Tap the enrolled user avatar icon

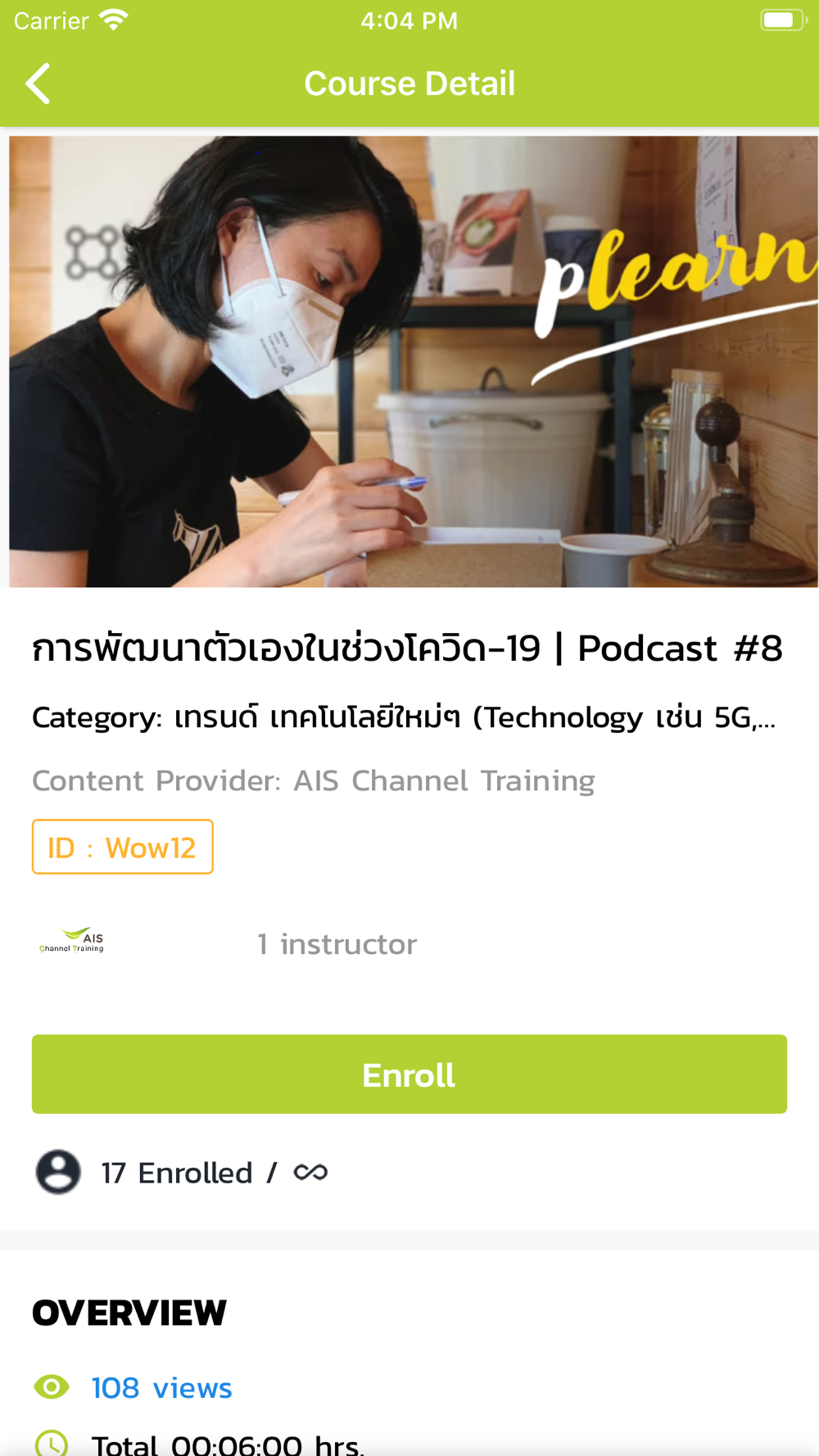click(x=58, y=1172)
